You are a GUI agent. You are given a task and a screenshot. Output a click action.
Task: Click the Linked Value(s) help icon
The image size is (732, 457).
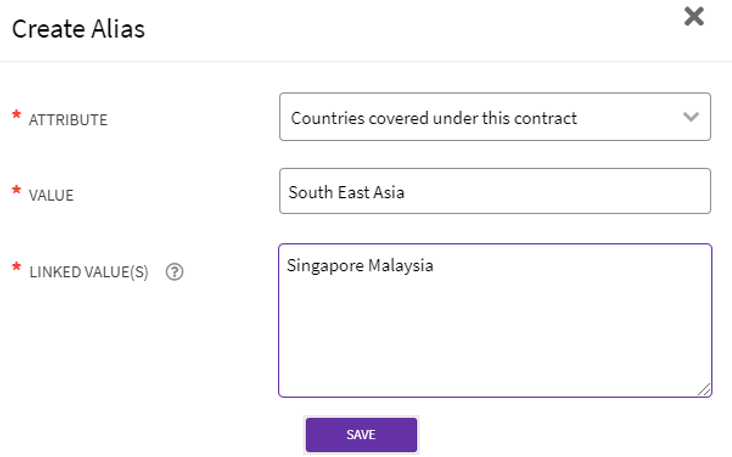(x=174, y=271)
